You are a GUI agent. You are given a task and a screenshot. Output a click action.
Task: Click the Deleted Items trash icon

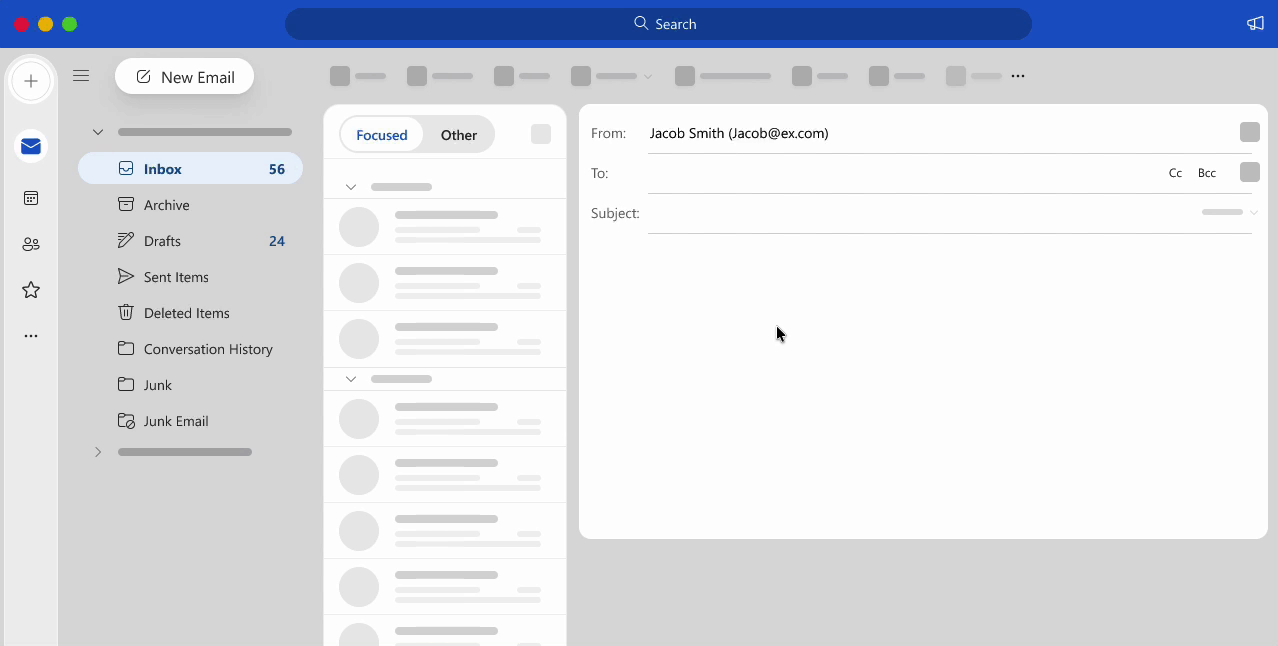[126, 313]
